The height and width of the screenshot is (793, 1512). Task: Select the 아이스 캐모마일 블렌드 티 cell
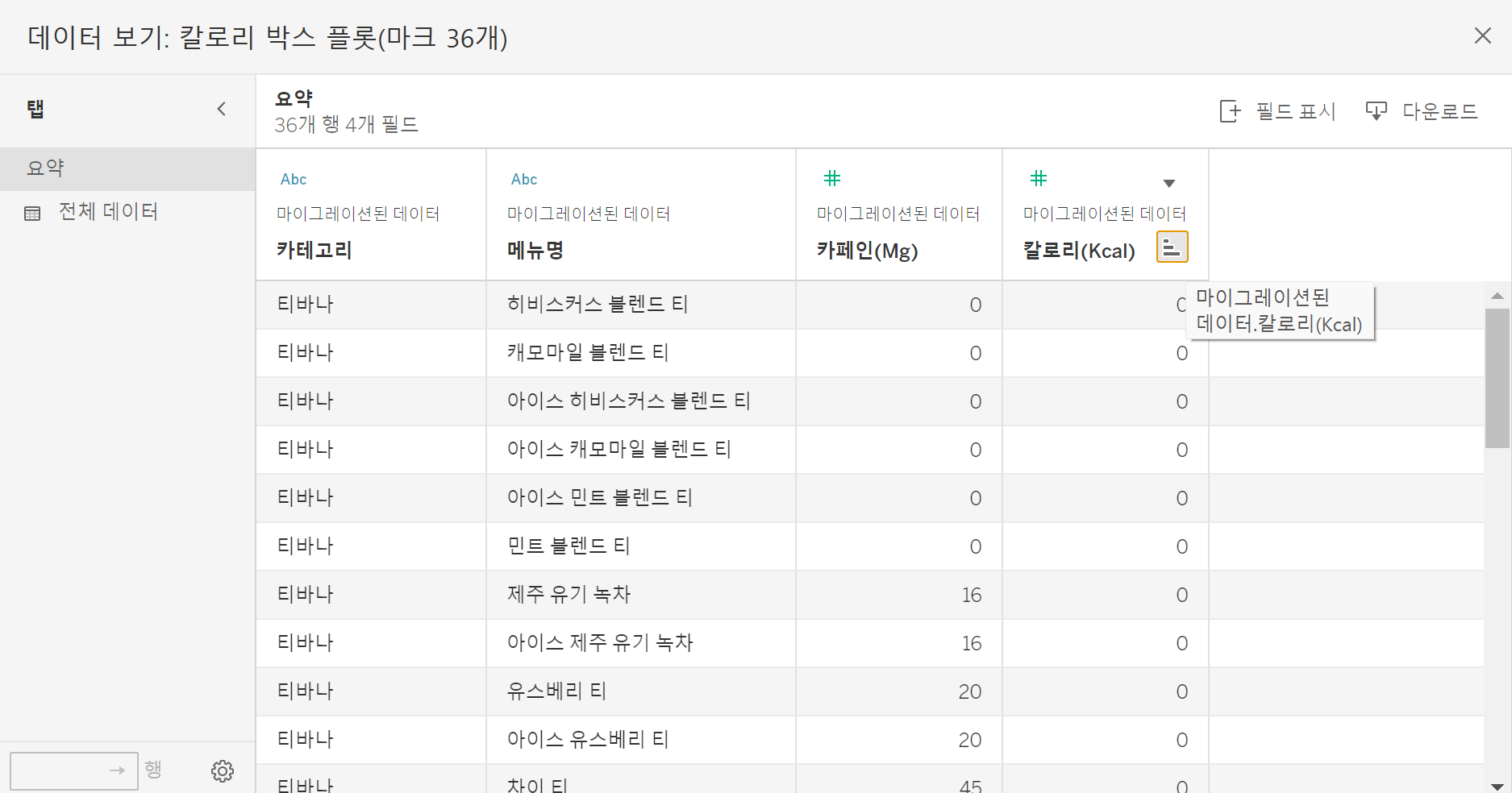[641, 450]
